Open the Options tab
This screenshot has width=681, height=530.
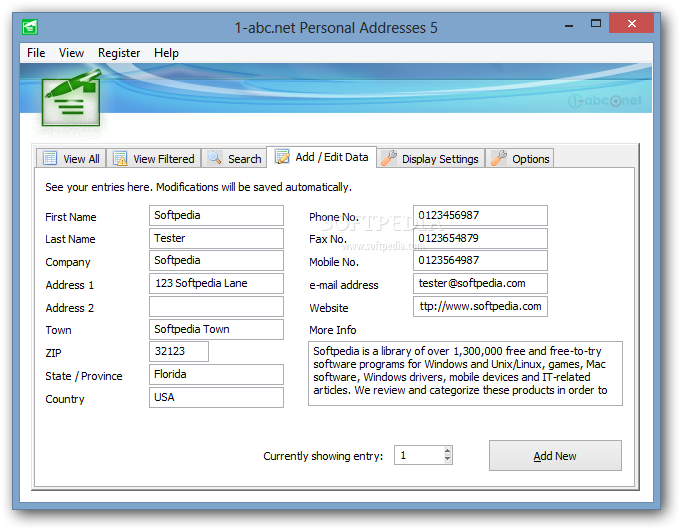coord(520,159)
